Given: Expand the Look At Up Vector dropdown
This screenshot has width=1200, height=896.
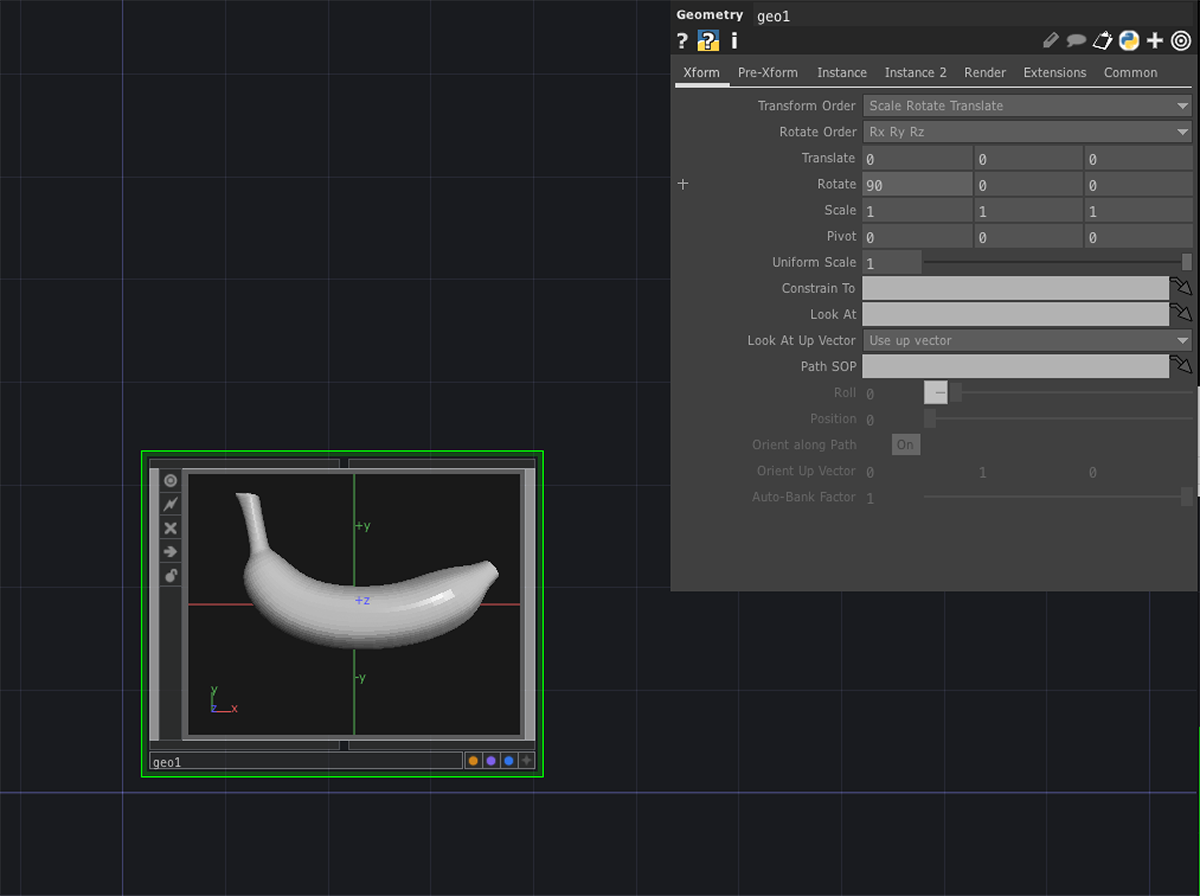Looking at the screenshot, I should pos(1027,341).
